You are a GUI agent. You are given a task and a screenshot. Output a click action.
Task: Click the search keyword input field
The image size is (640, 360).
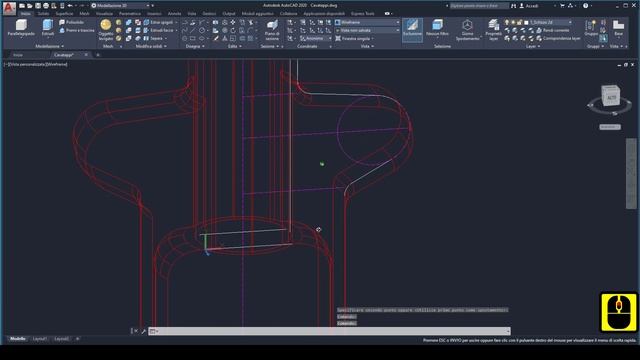pos(479,6)
